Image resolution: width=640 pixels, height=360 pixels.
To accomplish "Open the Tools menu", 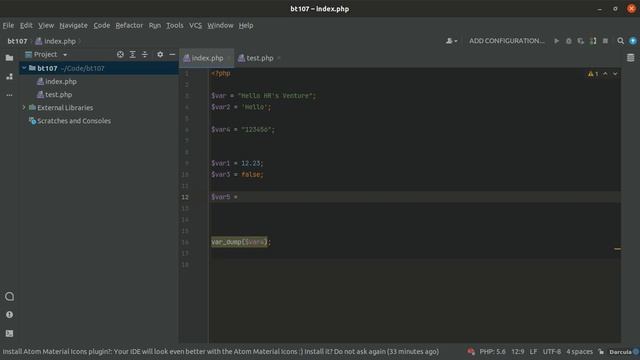I will tap(175, 25).
